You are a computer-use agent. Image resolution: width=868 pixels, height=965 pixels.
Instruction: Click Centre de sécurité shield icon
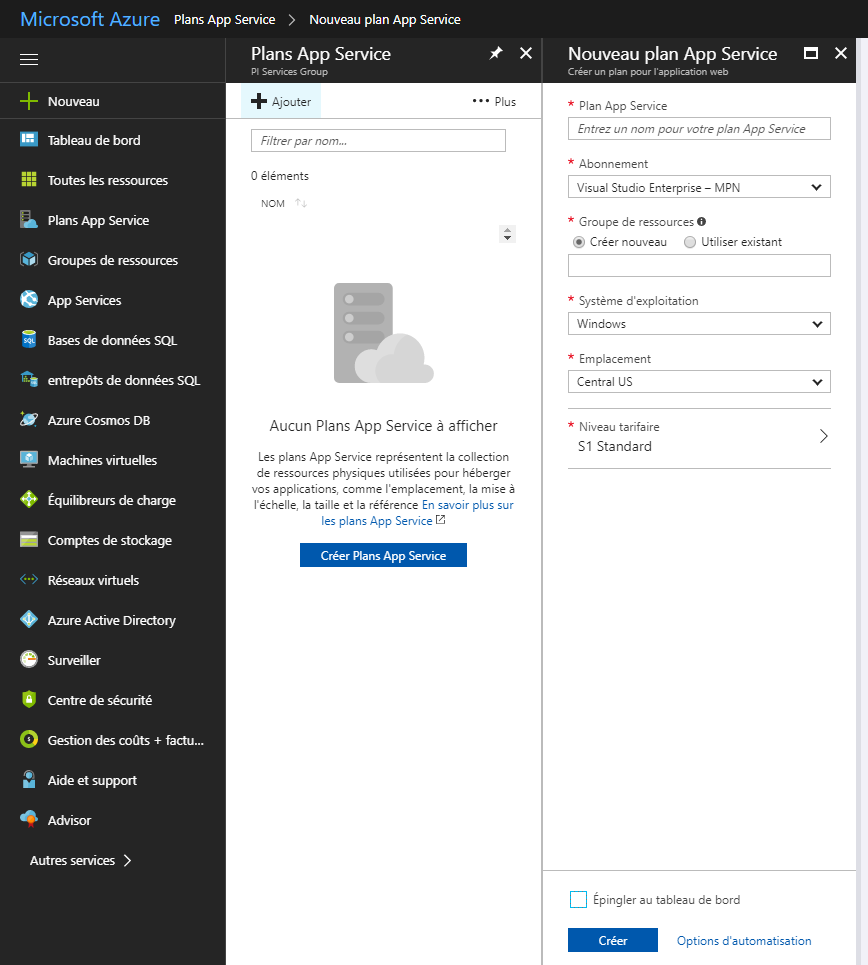(x=29, y=700)
